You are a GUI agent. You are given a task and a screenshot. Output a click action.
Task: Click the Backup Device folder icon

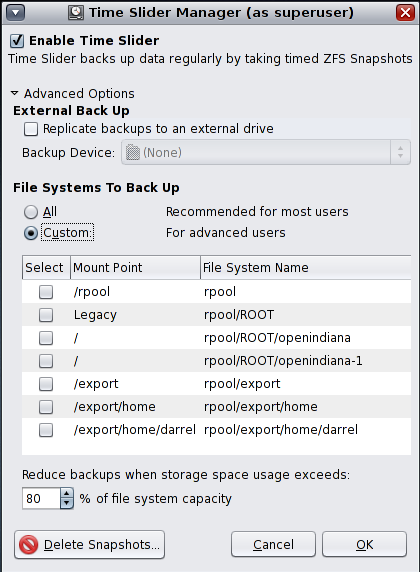pyautogui.click(x=133, y=152)
